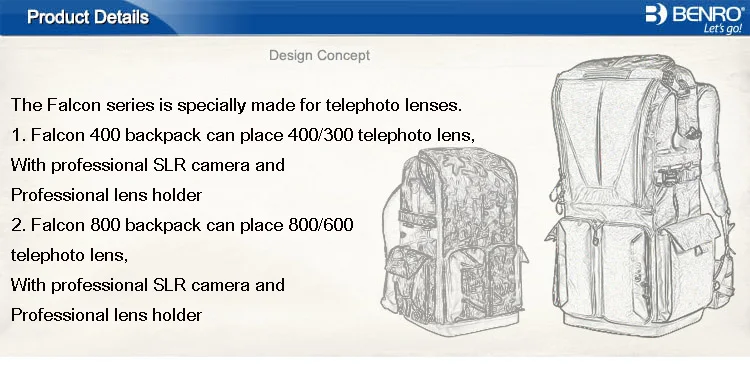Image resolution: width=750 pixels, height=368 pixels.
Task: Click the BENRO brand name text
Action: 707,14
